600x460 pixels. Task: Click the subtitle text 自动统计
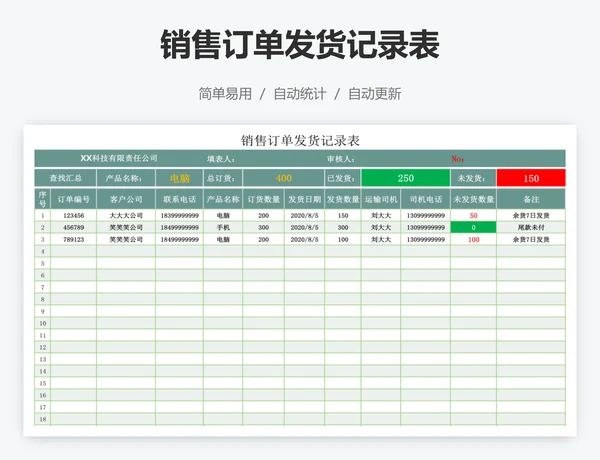[300, 94]
